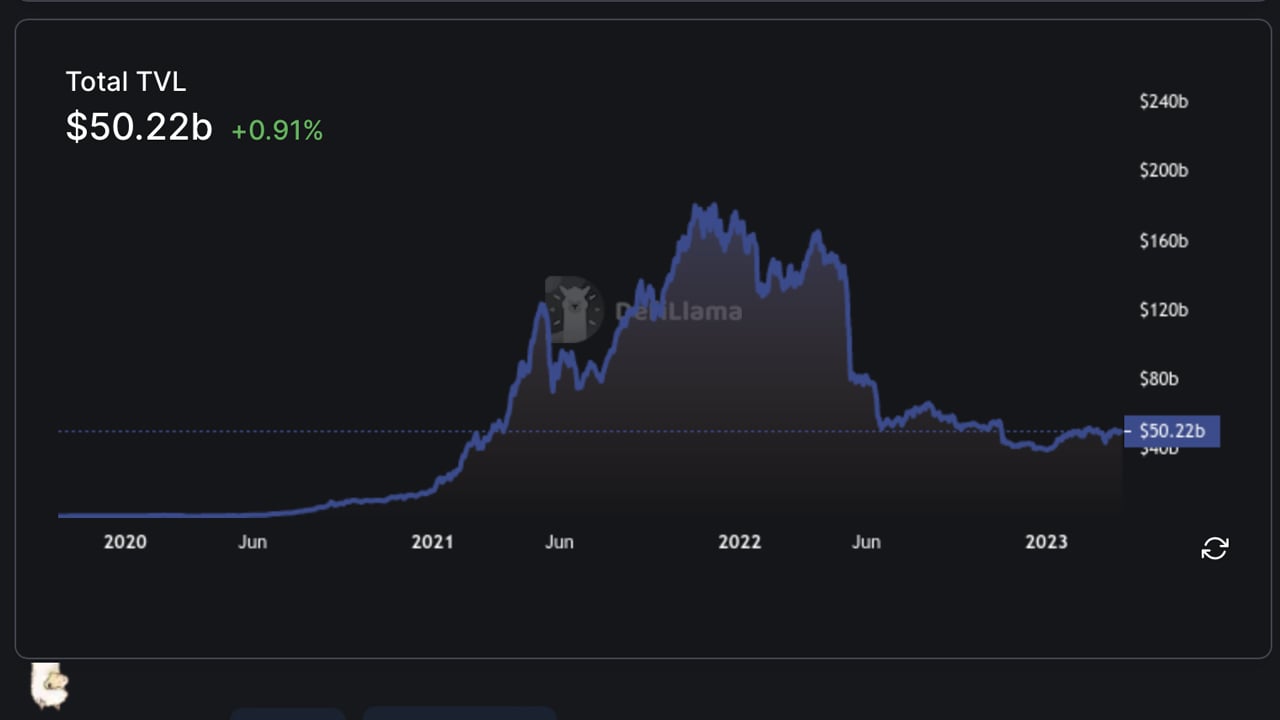Select the Jun label between 2022 and 2023
This screenshot has width=1280, height=720.
pos(866,542)
